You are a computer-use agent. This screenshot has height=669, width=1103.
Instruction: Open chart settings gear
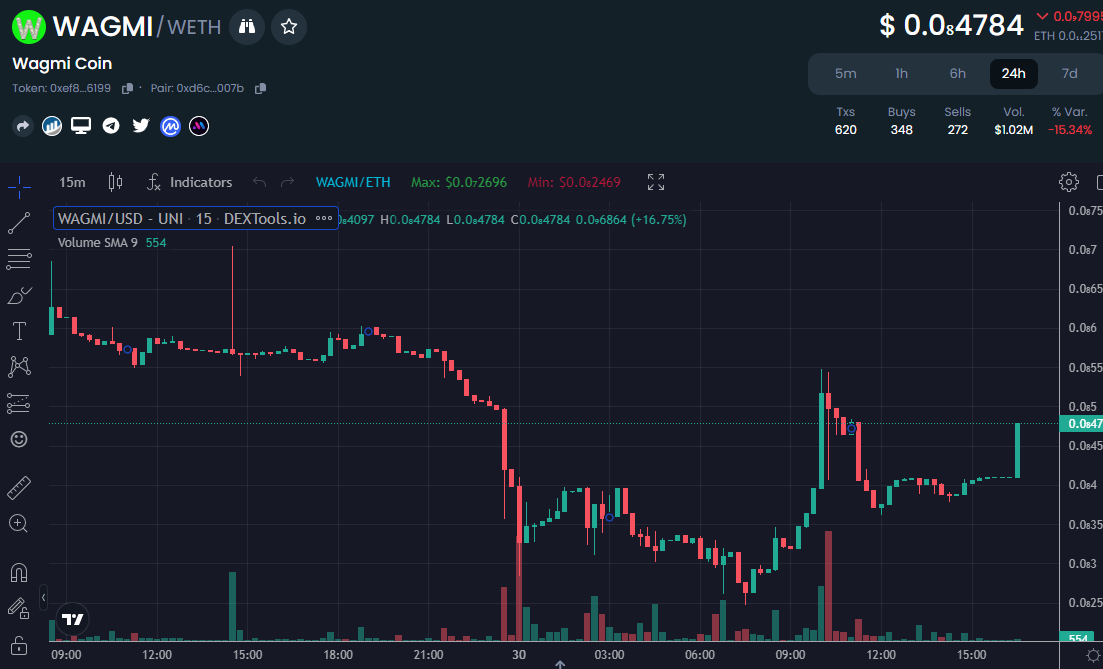pos(1069,182)
